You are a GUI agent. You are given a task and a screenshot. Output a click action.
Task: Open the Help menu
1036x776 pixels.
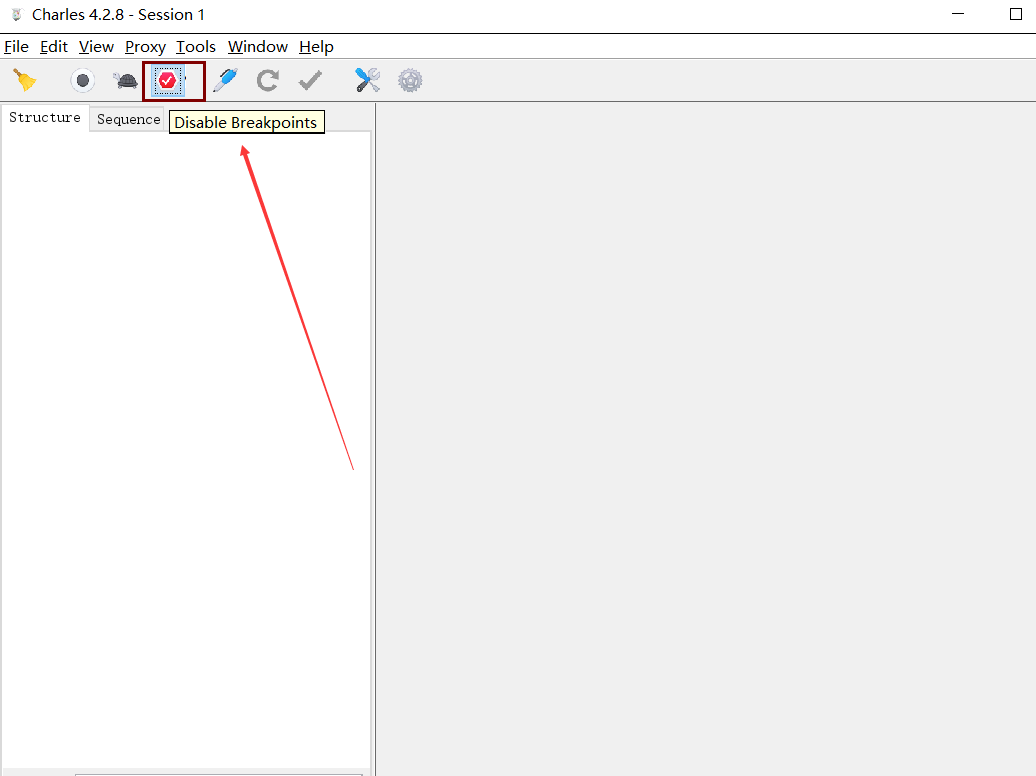tap(316, 47)
